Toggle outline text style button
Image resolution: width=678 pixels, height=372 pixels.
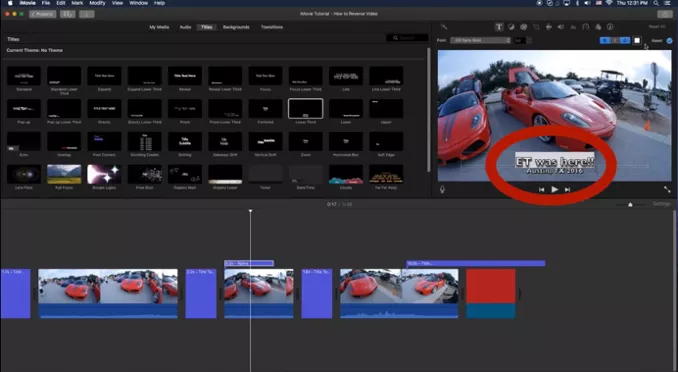pos(625,40)
